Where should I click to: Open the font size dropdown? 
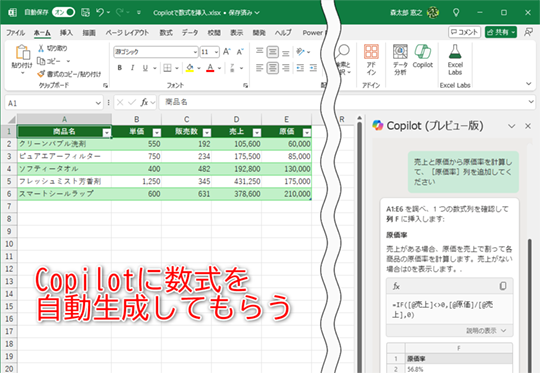[x=216, y=52]
